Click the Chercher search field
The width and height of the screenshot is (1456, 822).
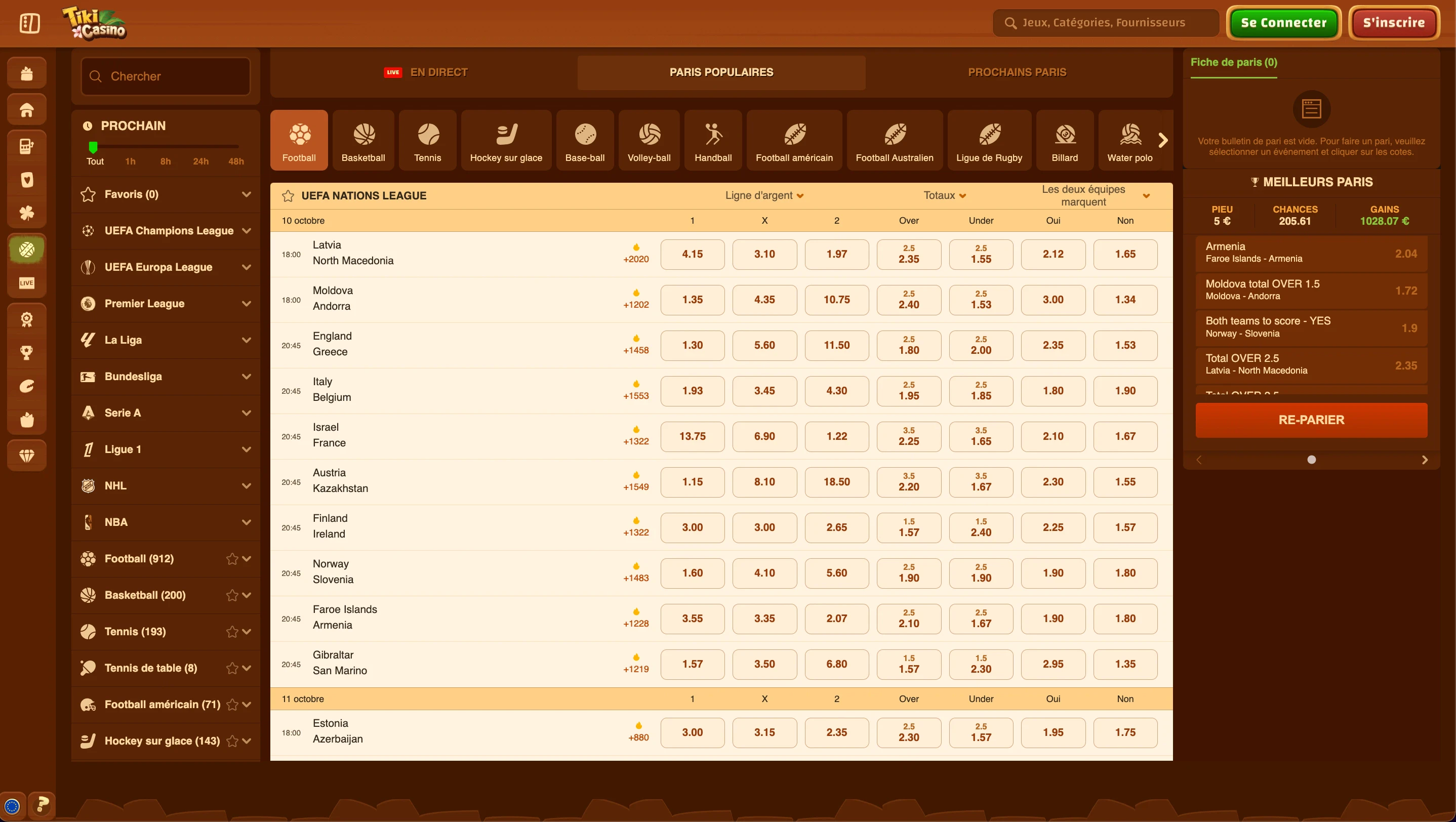[x=166, y=76]
